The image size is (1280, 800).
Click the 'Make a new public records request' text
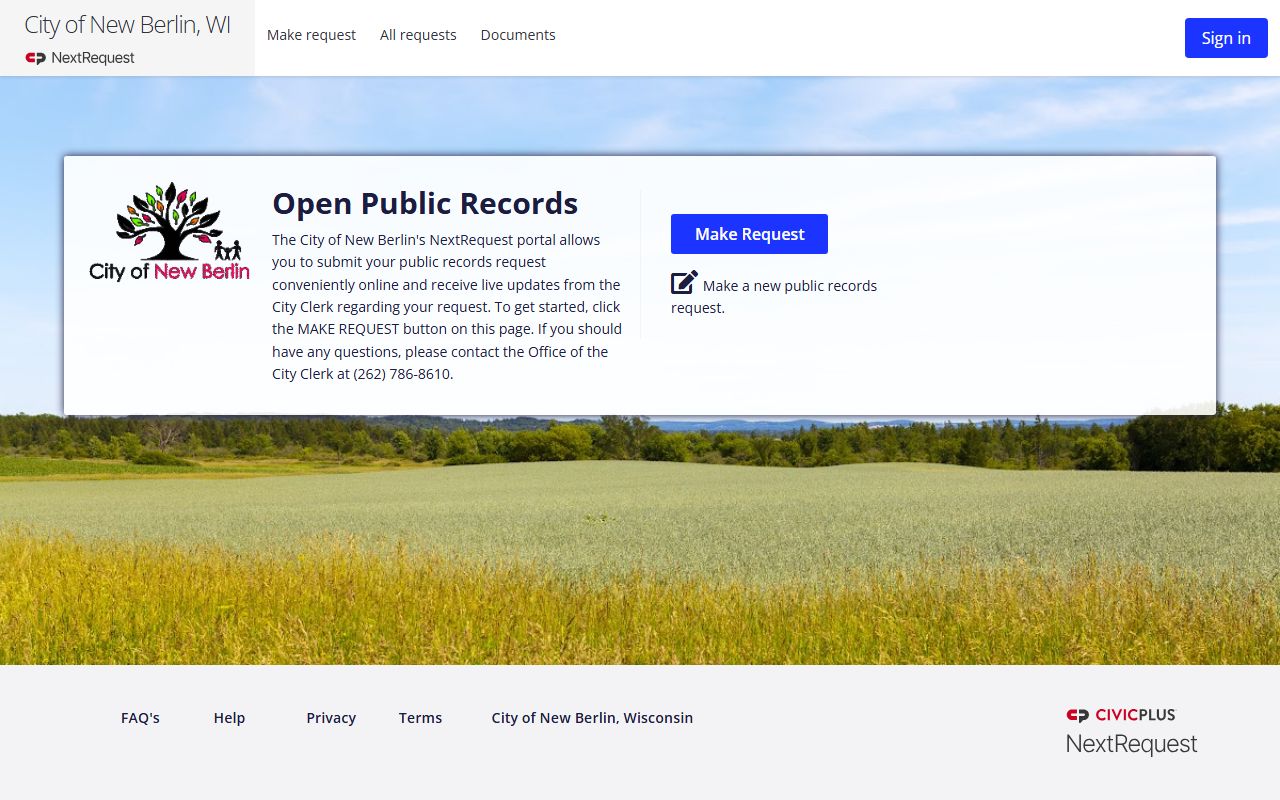click(x=789, y=286)
